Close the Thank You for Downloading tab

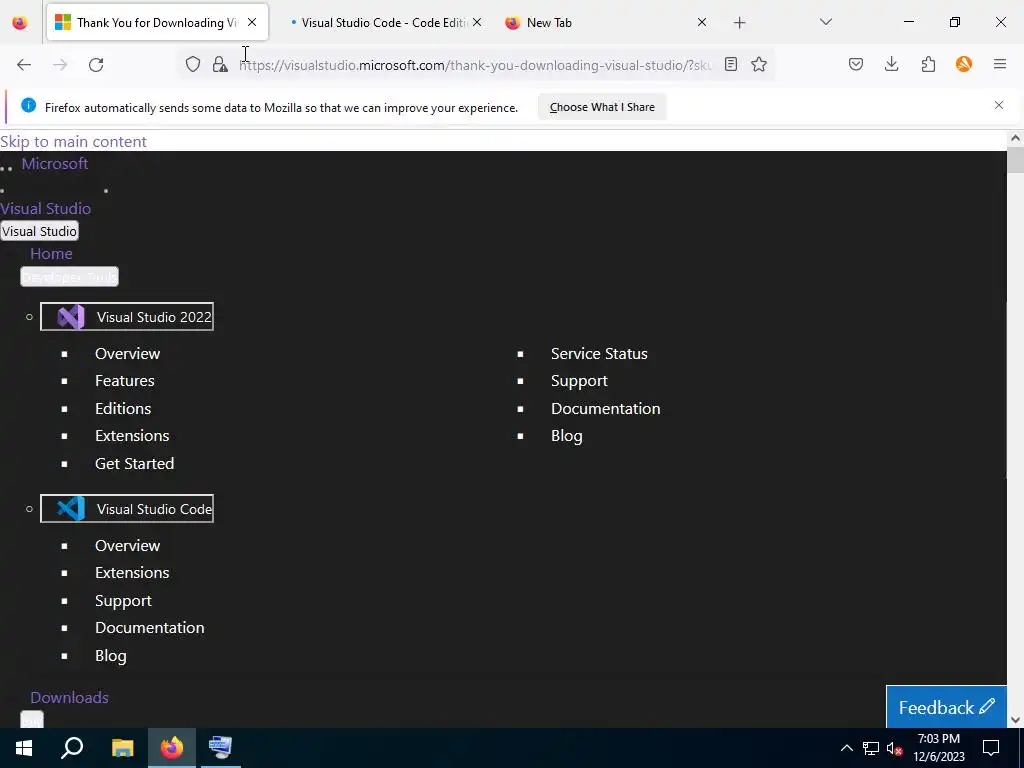pos(252,23)
